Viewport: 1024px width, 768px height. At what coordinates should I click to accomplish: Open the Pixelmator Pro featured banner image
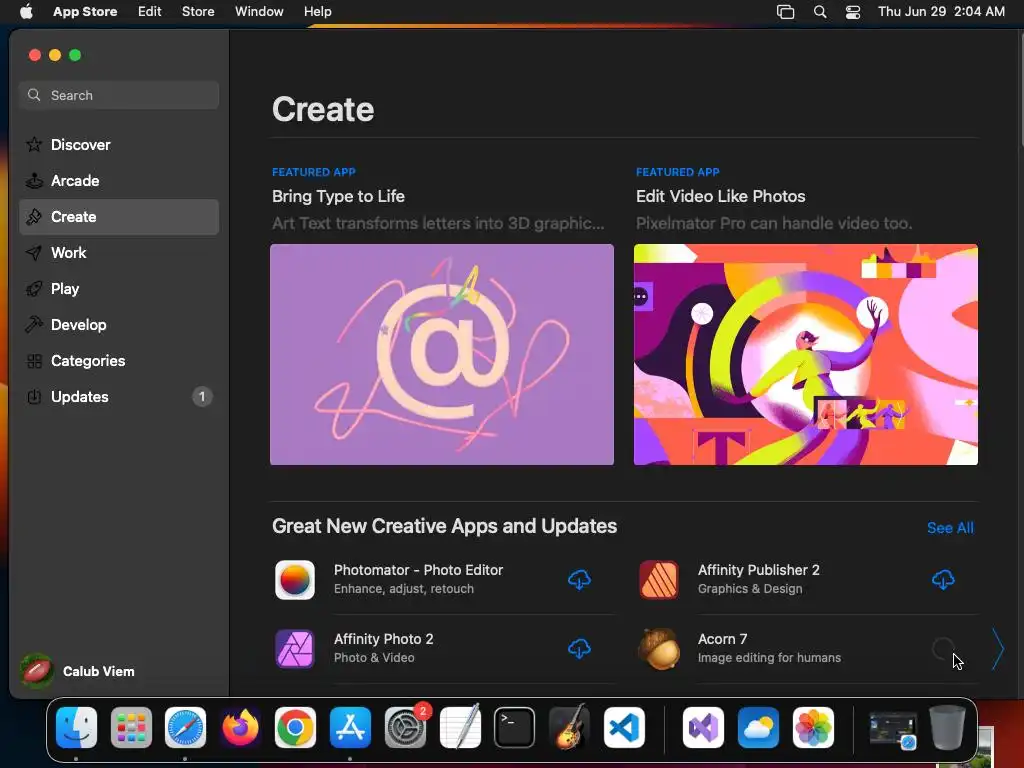pyautogui.click(x=805, y=355)
